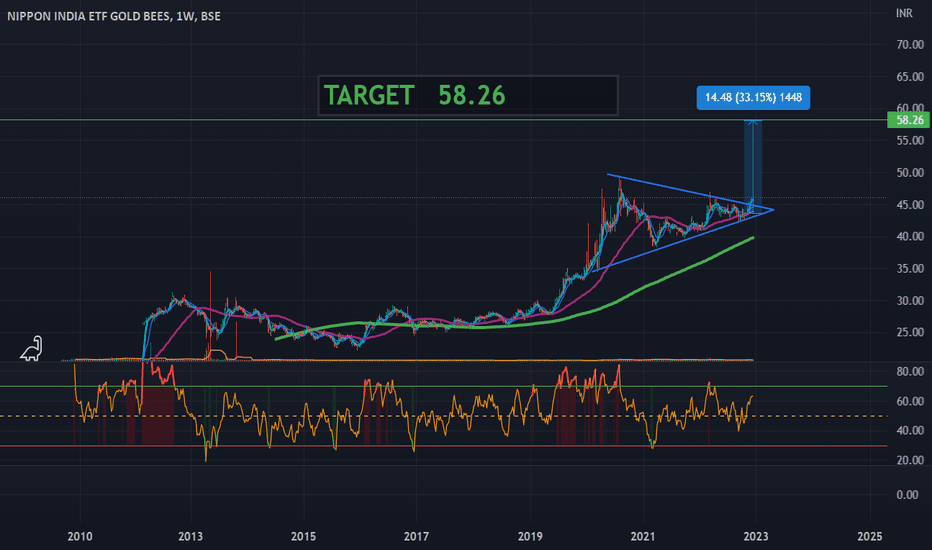The image size is (932, 550).
Task: Click the 70.00 price axis value
Action: pyautogui.click(x=910, y=45)
